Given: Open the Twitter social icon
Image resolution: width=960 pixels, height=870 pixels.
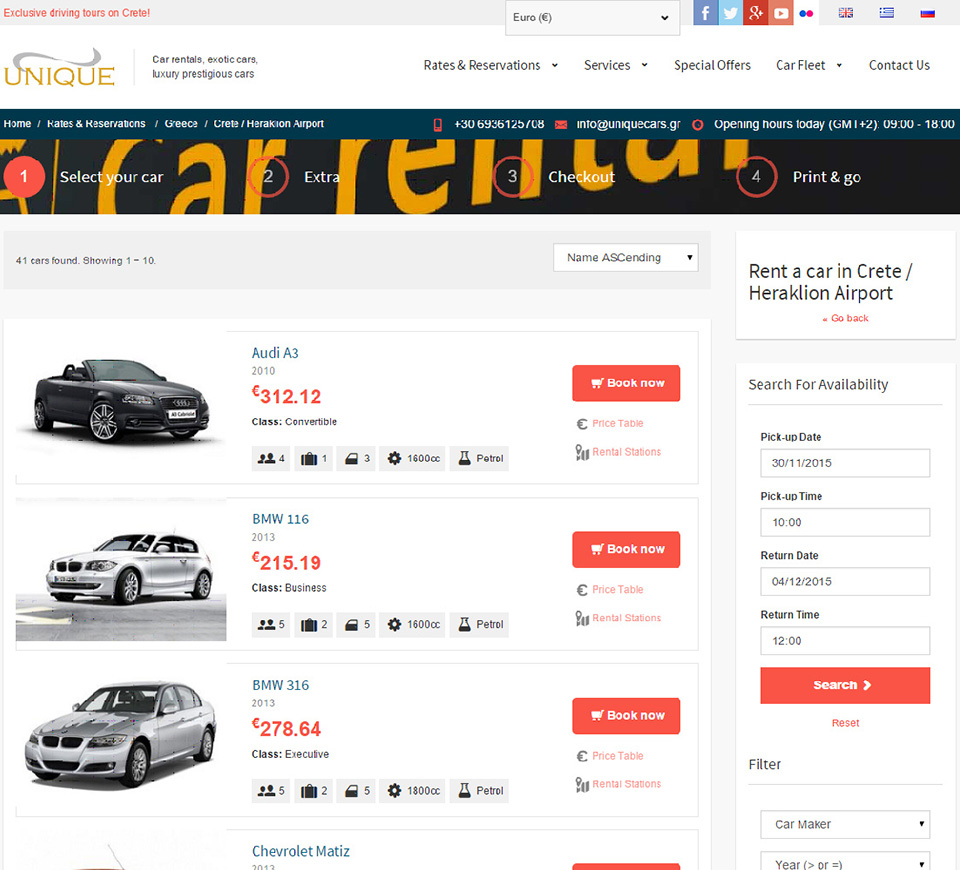Looking at the screenshot, I should point(731,13).
